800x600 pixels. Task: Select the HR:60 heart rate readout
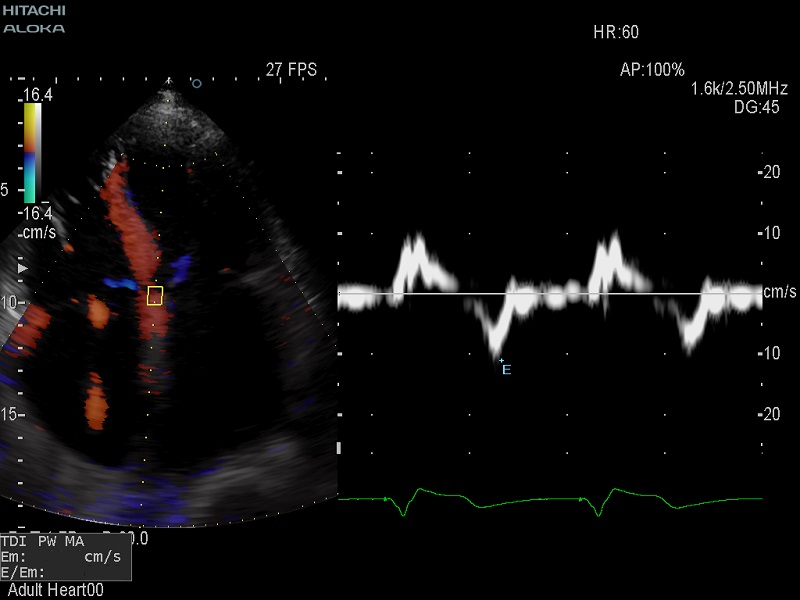pyautogui.click(x=616, y=32)
